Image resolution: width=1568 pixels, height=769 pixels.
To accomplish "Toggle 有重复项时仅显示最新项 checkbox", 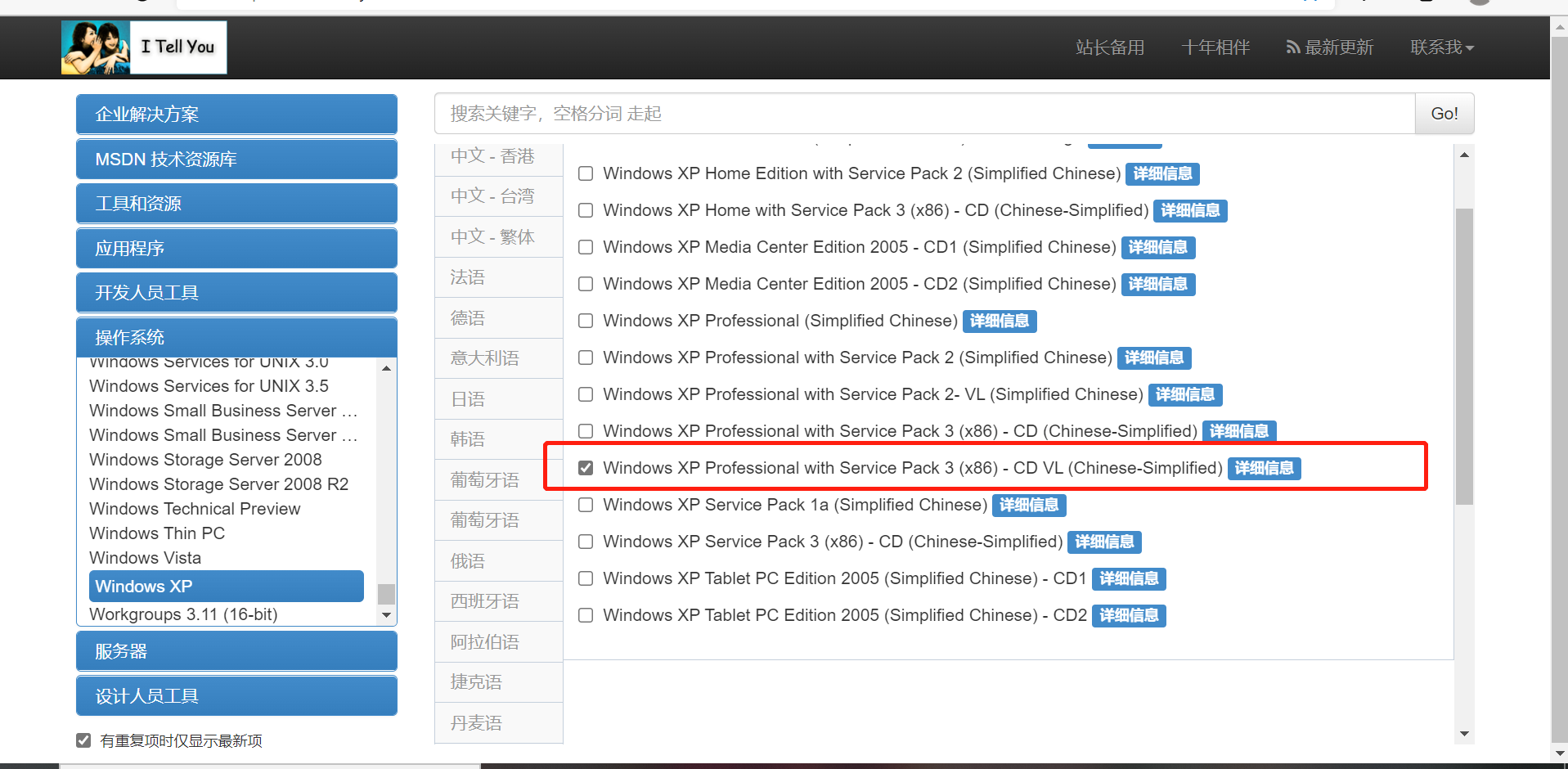I will click(x=83, y=740).
